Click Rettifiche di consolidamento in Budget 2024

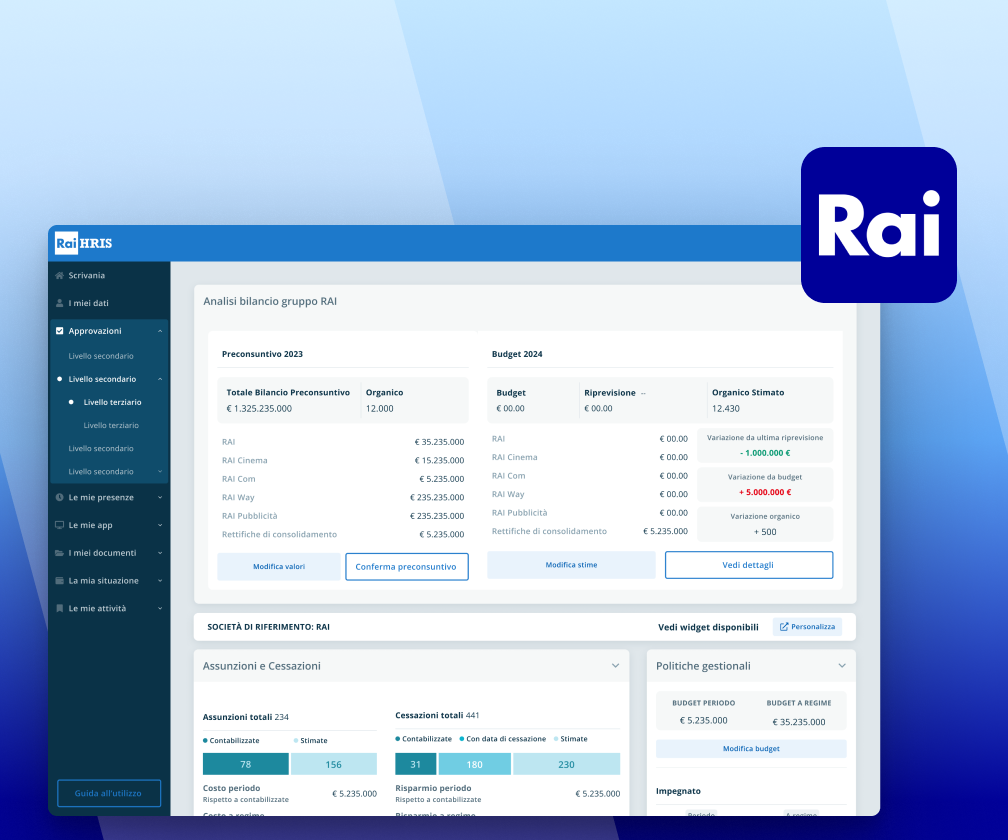pyautogui.click(x=549, y=532)
